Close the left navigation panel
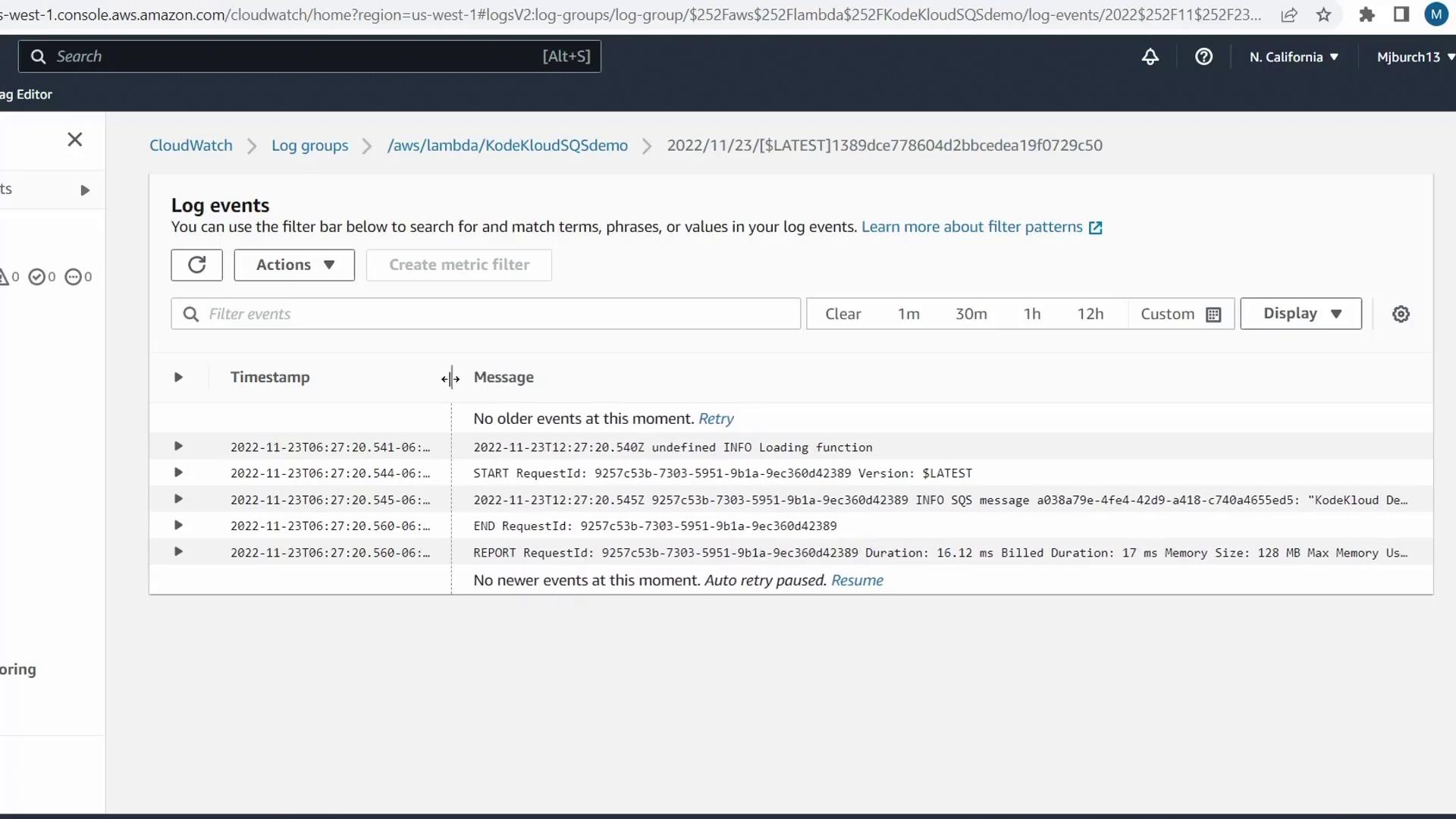The image size is (1456, 819). click(x=74, y=140)
